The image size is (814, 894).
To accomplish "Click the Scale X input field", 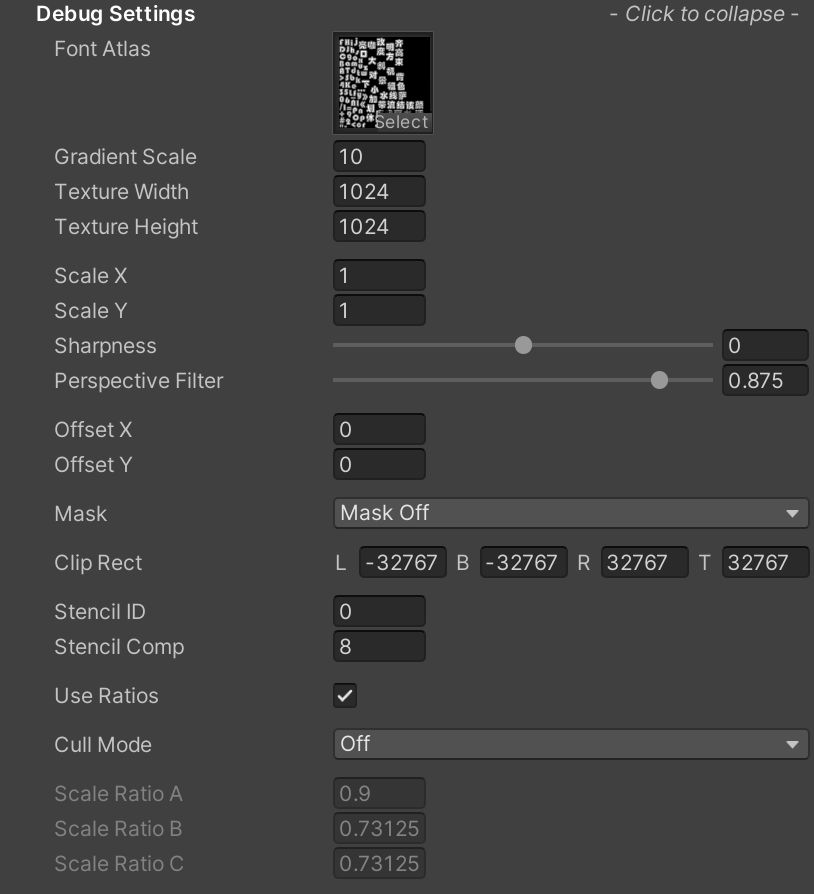I will 379,275.
